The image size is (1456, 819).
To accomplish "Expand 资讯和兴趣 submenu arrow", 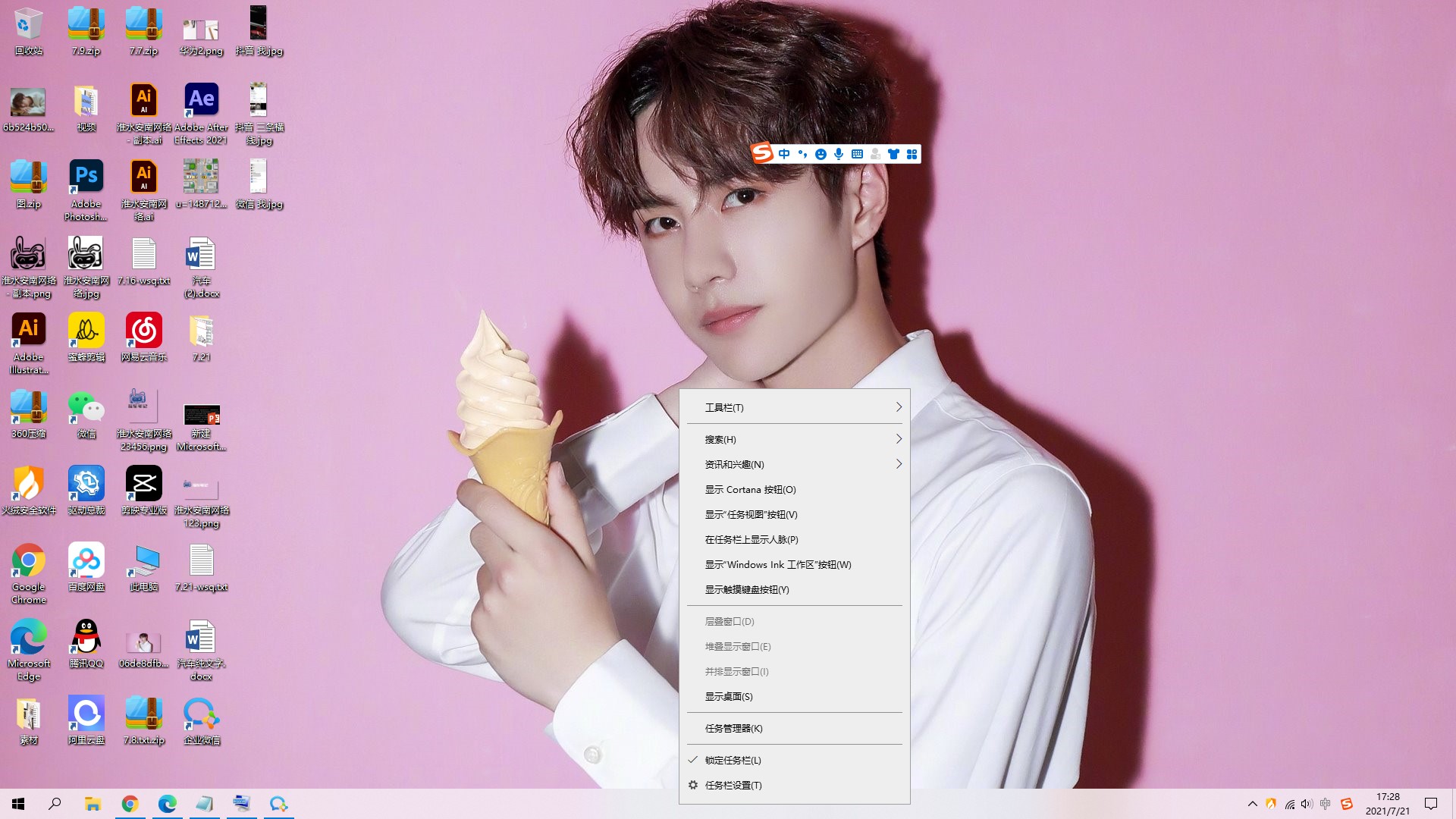I will 898,464.
